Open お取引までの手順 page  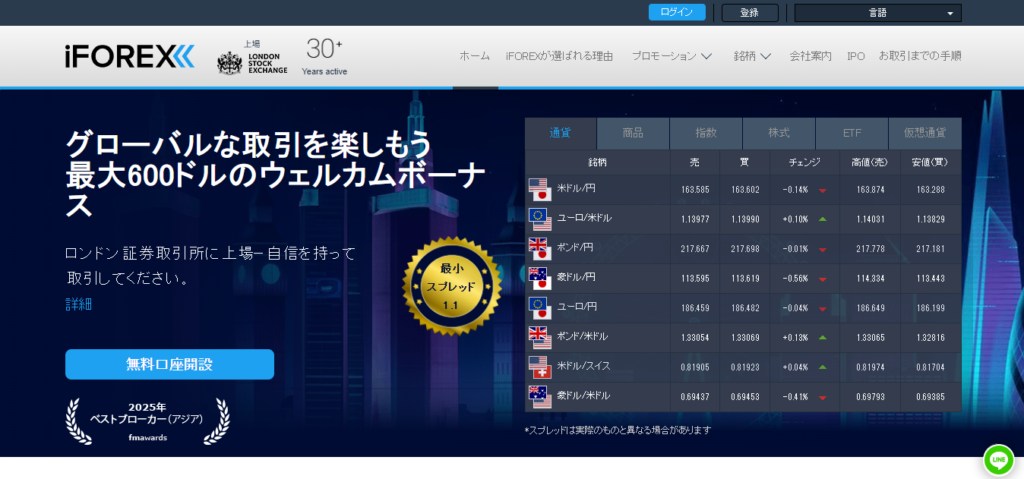tap(920, 56)
